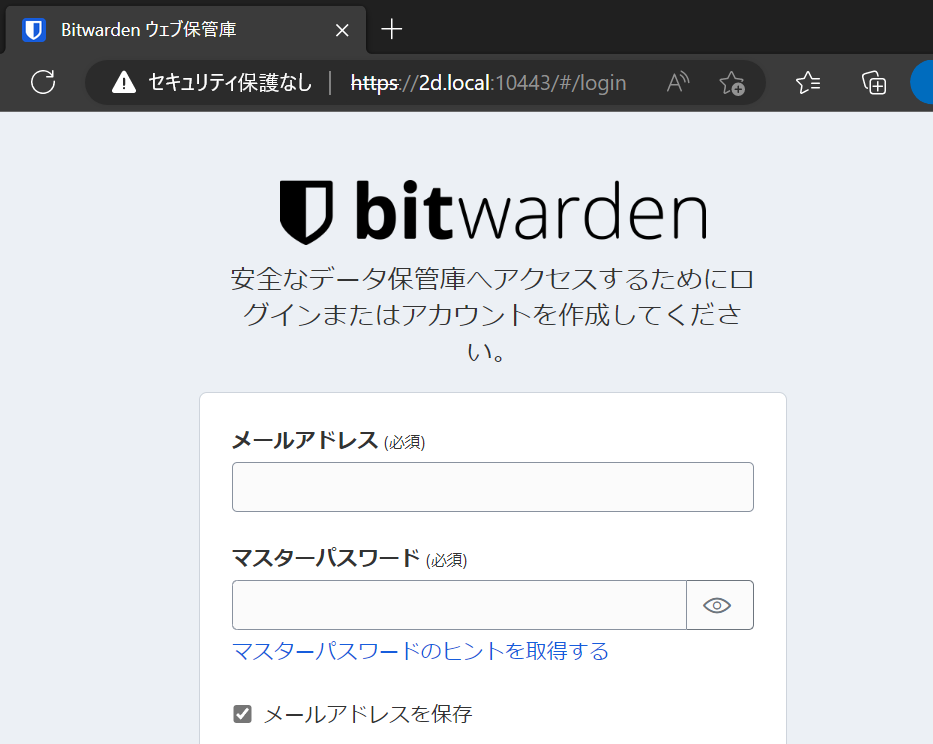Click the bitwarden wordmark text
This screenshot has width=933, height=744.
coord(530,212)
